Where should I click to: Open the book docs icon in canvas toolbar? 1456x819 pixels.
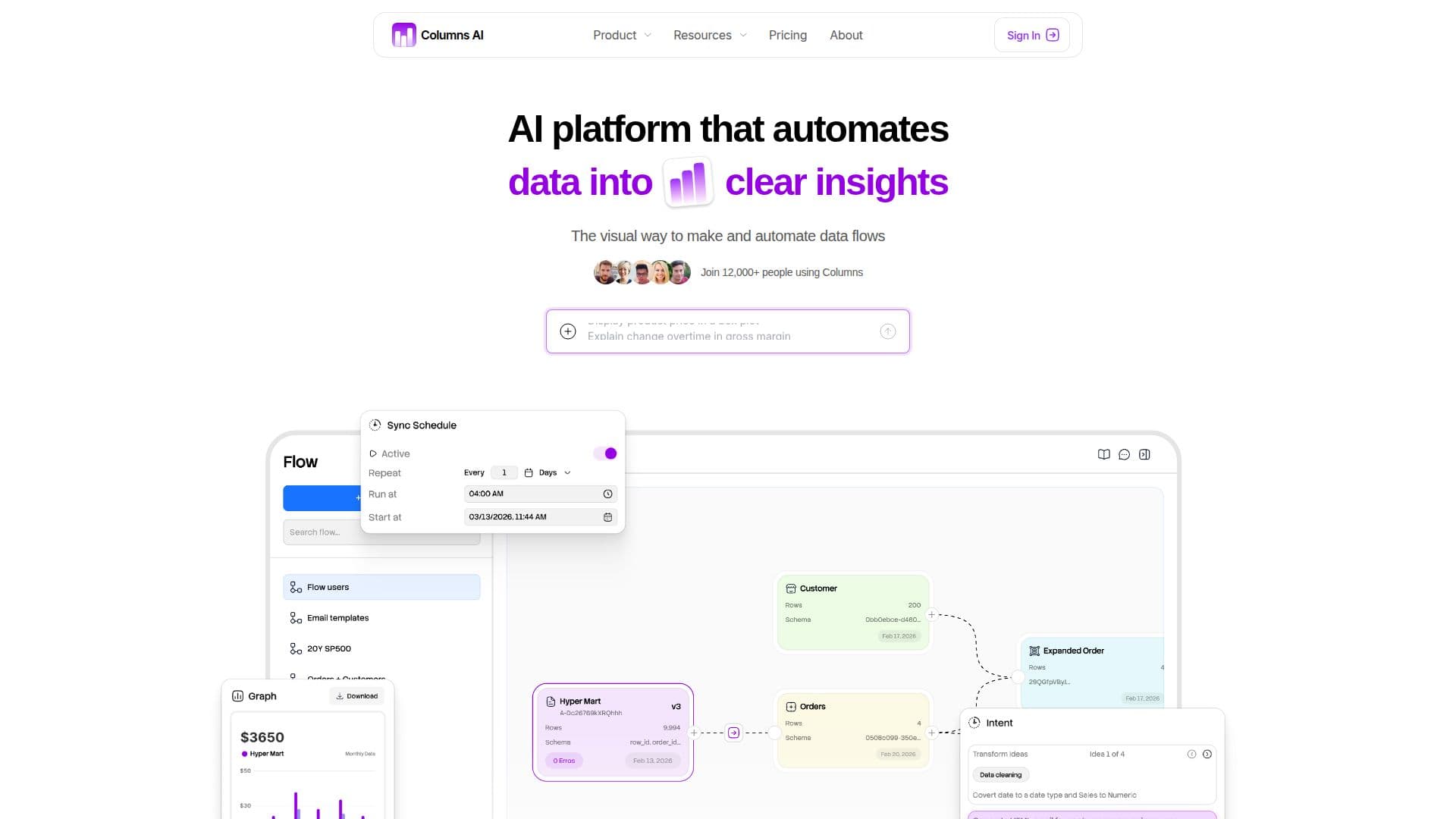pyautogui.click(x=1103, y=454)
